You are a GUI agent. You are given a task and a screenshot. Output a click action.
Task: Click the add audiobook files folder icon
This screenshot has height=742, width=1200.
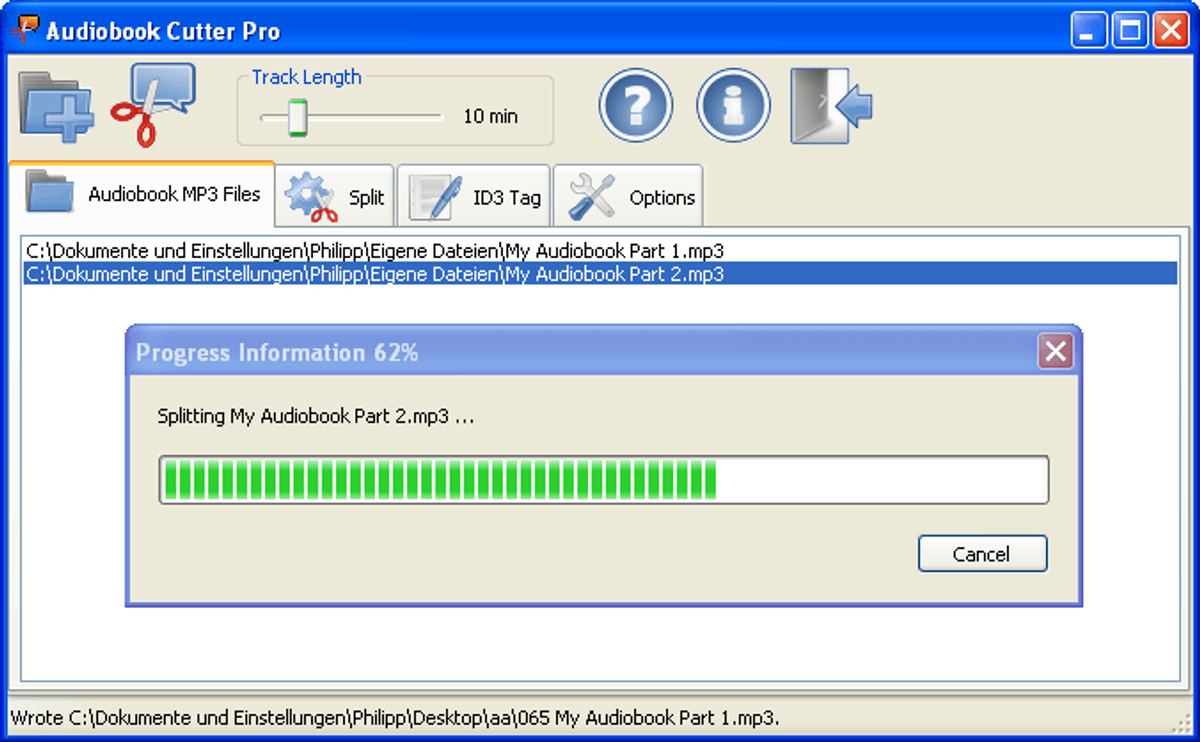coord(55,105)
